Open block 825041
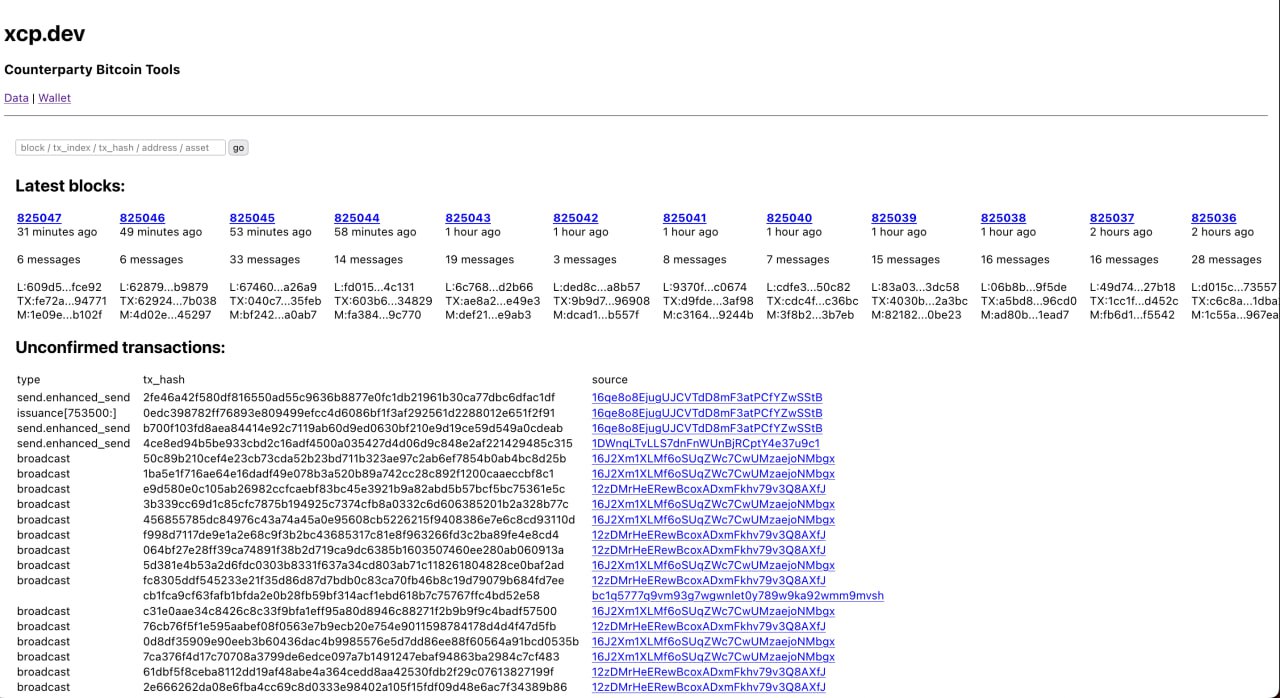Viewport: 1280px width, 698px height. coord(685,218)
